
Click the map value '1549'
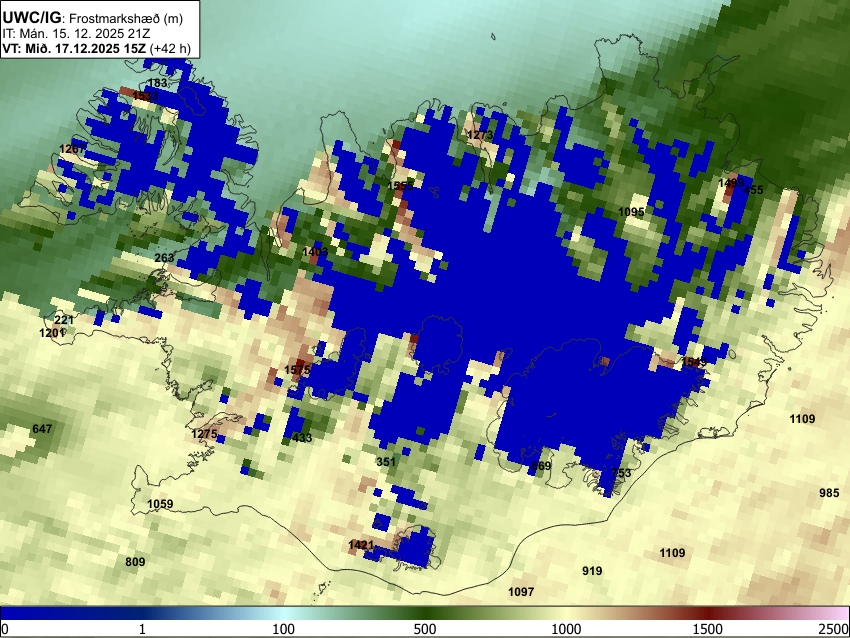(694, 362)
